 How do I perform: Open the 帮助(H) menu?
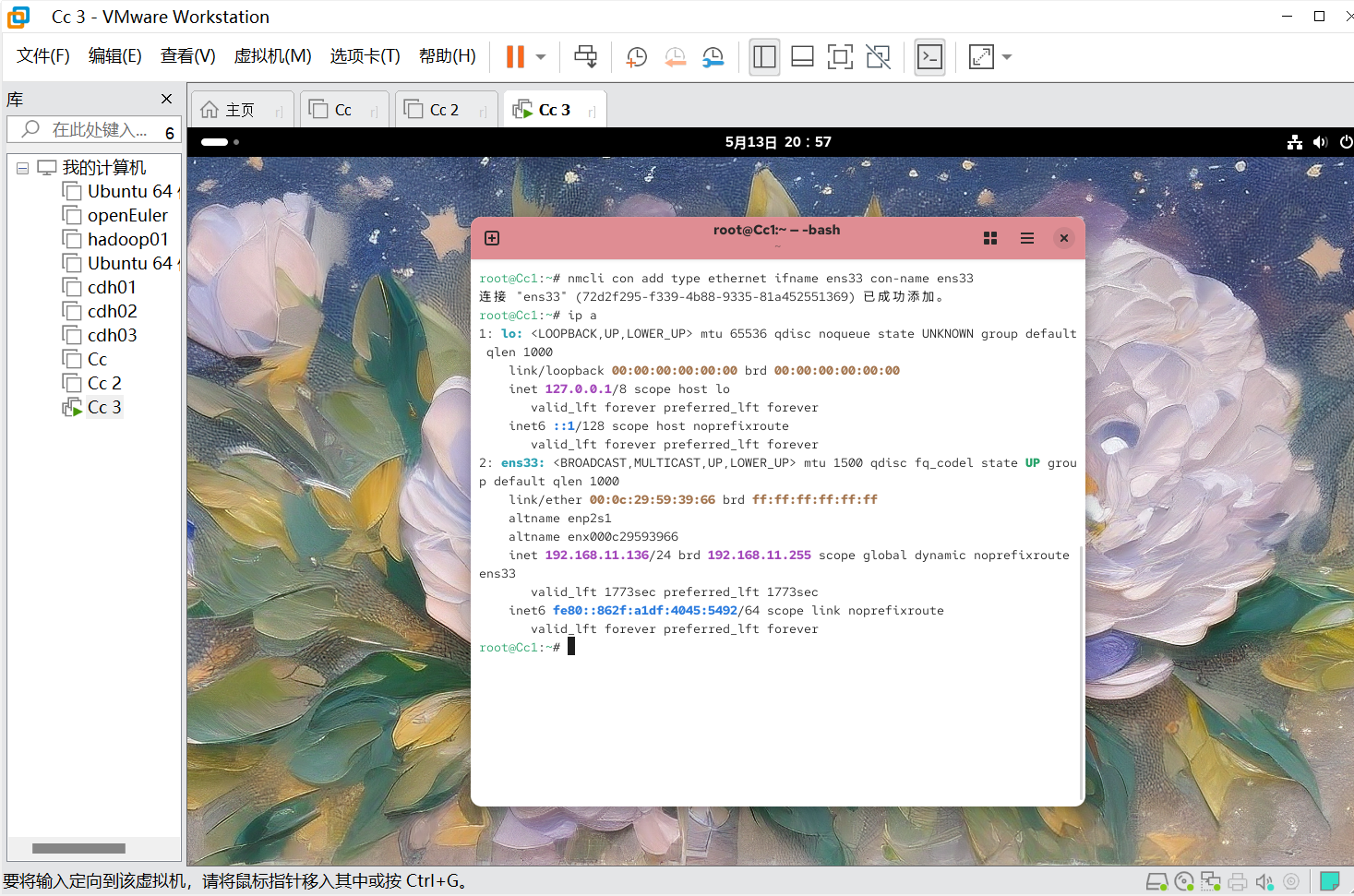pyautogui.click(x=448, y=56)
